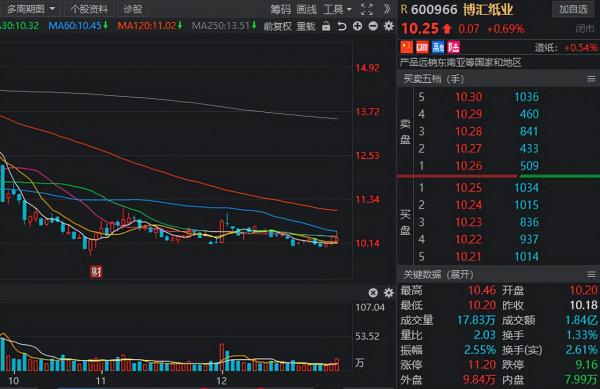This screenshot has height=389, width=600.
Task: Click the 14.92 price axis label
Action: [x=368, y=68]
